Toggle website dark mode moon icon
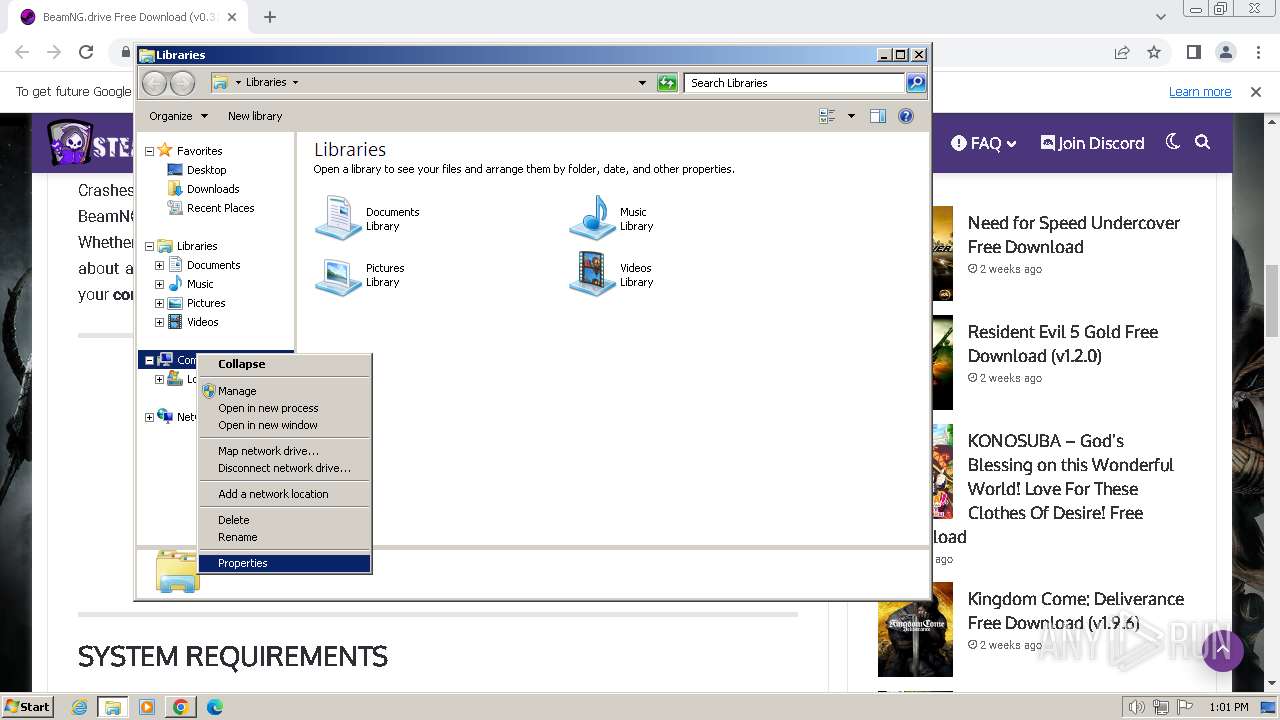 click(1173, 142)
